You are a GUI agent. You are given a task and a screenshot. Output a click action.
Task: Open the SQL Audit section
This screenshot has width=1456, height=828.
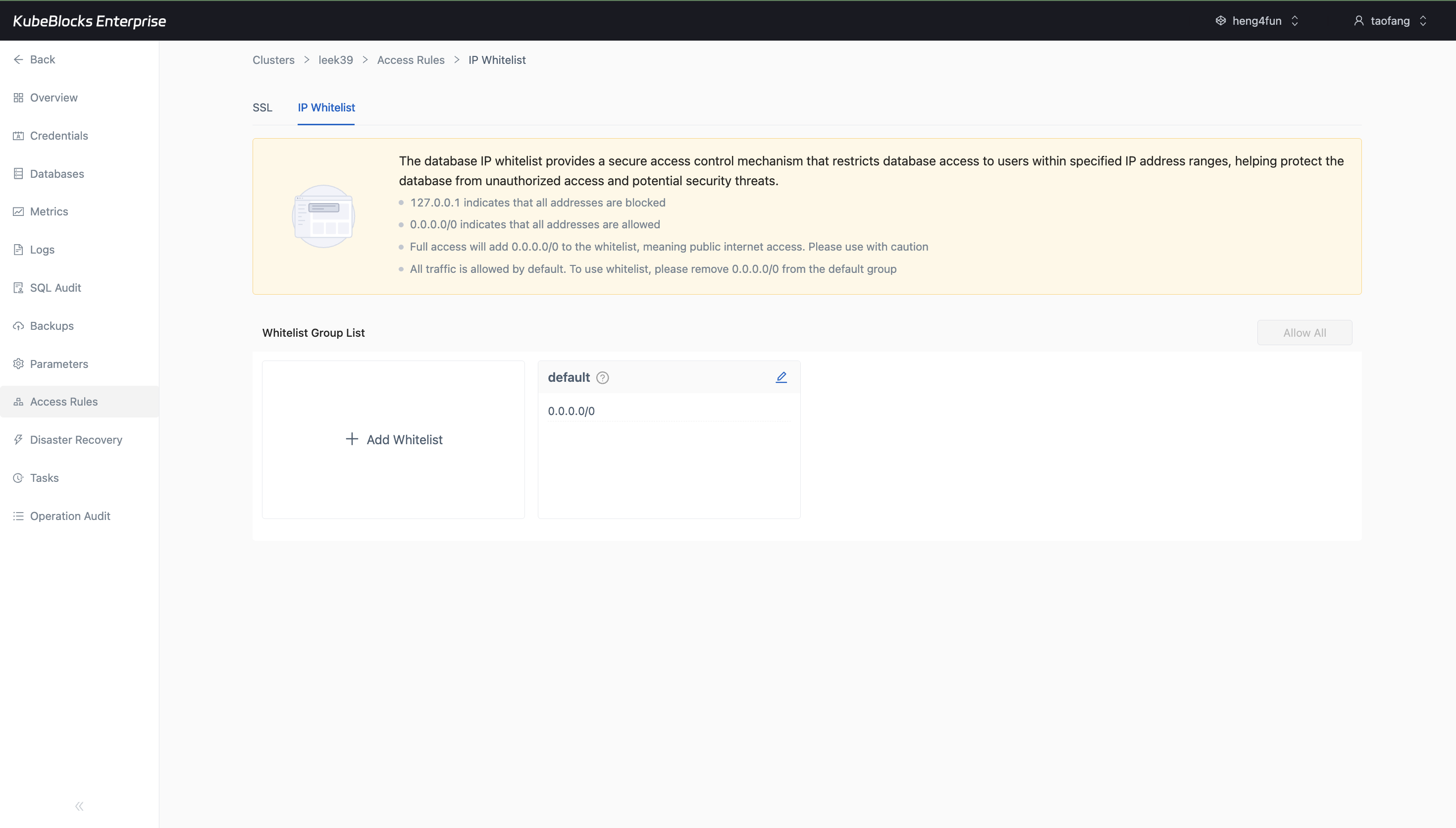(x=55, y=287)
